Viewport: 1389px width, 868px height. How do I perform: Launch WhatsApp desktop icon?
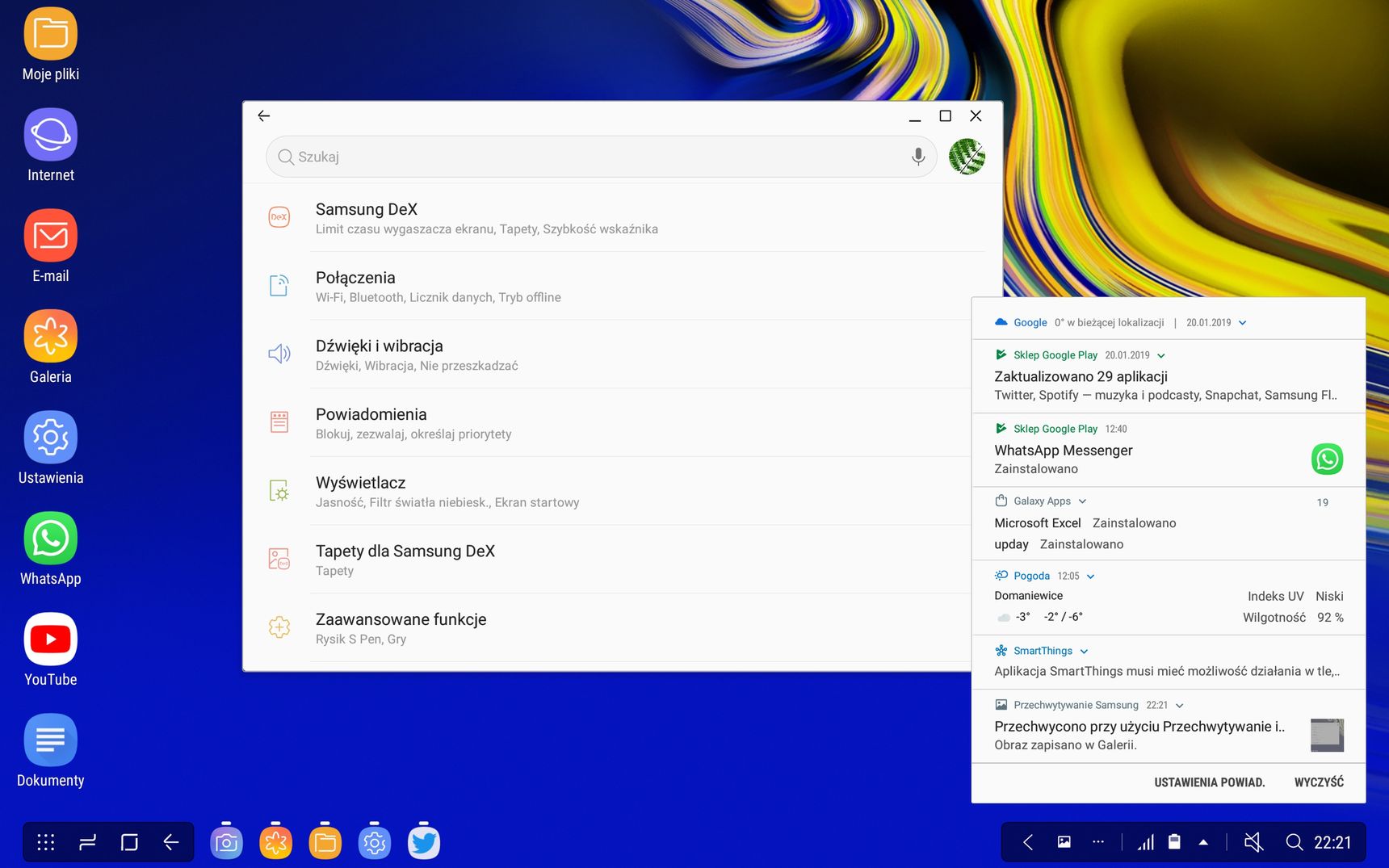click(51, 549)
